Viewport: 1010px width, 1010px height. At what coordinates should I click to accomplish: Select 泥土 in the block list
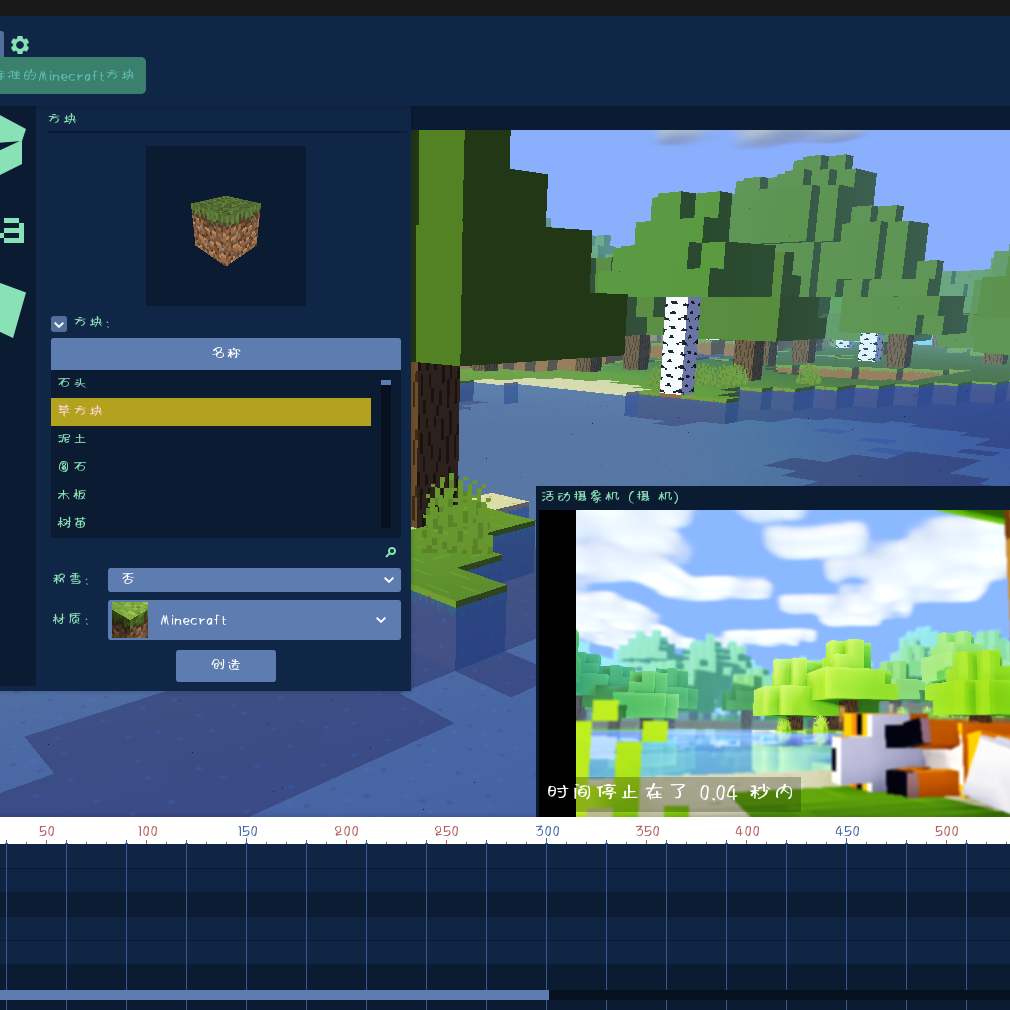click(211, 439)
